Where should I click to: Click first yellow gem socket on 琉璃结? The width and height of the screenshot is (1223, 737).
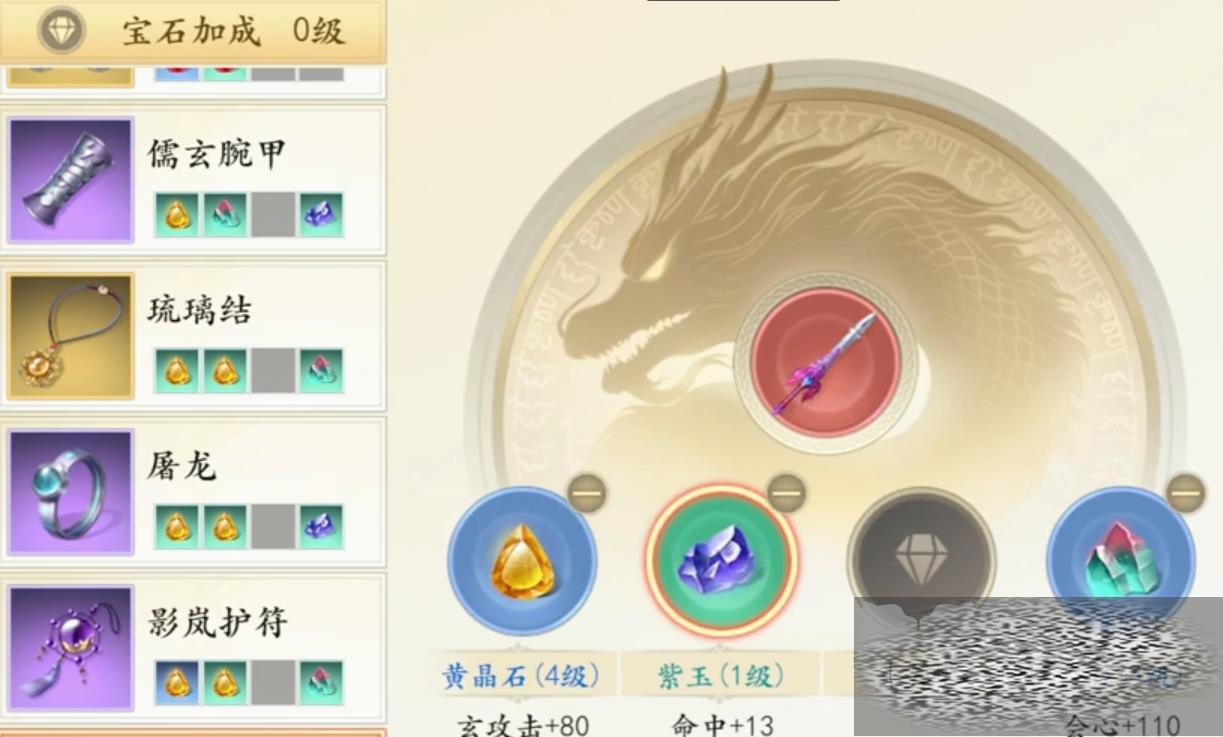coord(177,371)
